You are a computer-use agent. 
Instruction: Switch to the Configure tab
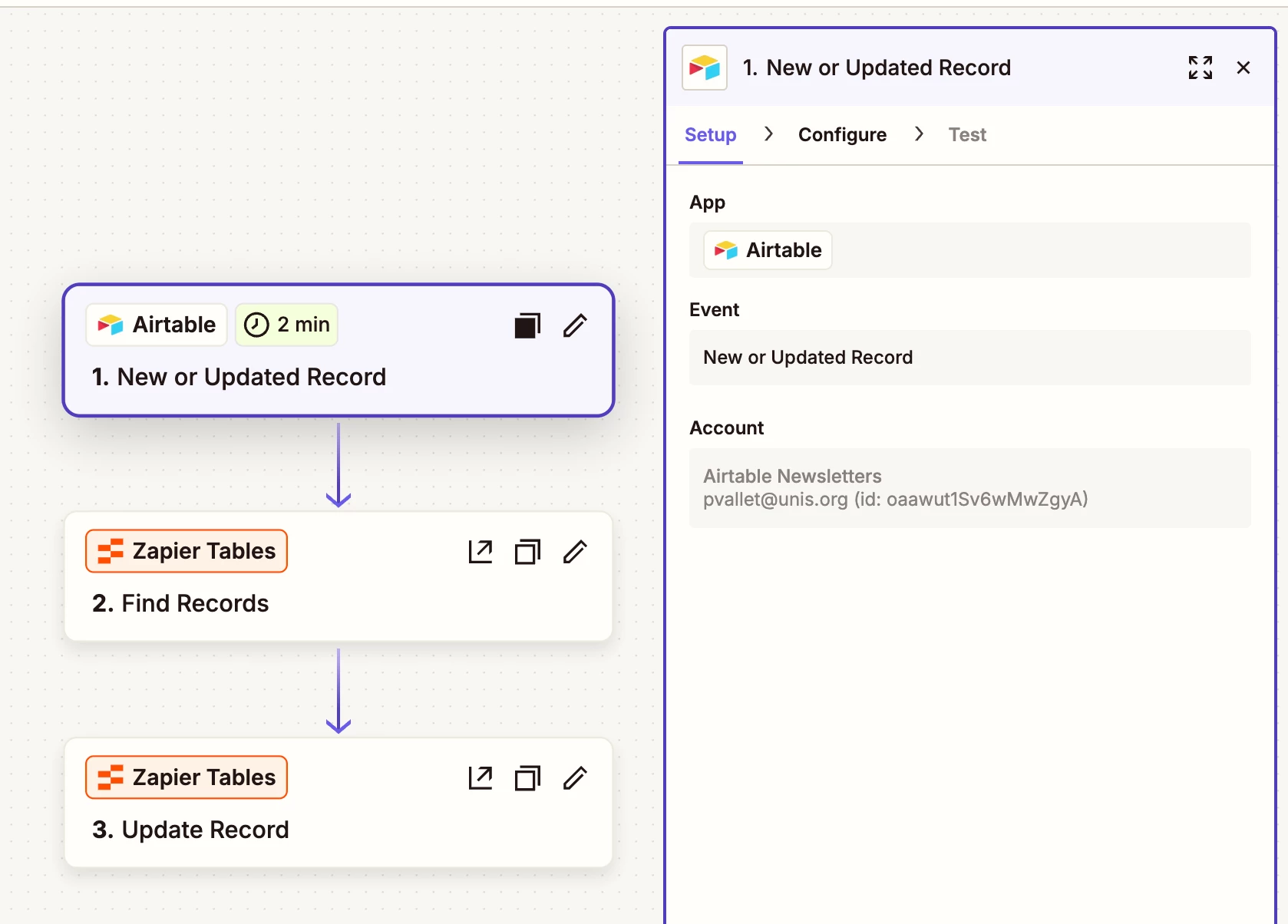click(842, 135)
